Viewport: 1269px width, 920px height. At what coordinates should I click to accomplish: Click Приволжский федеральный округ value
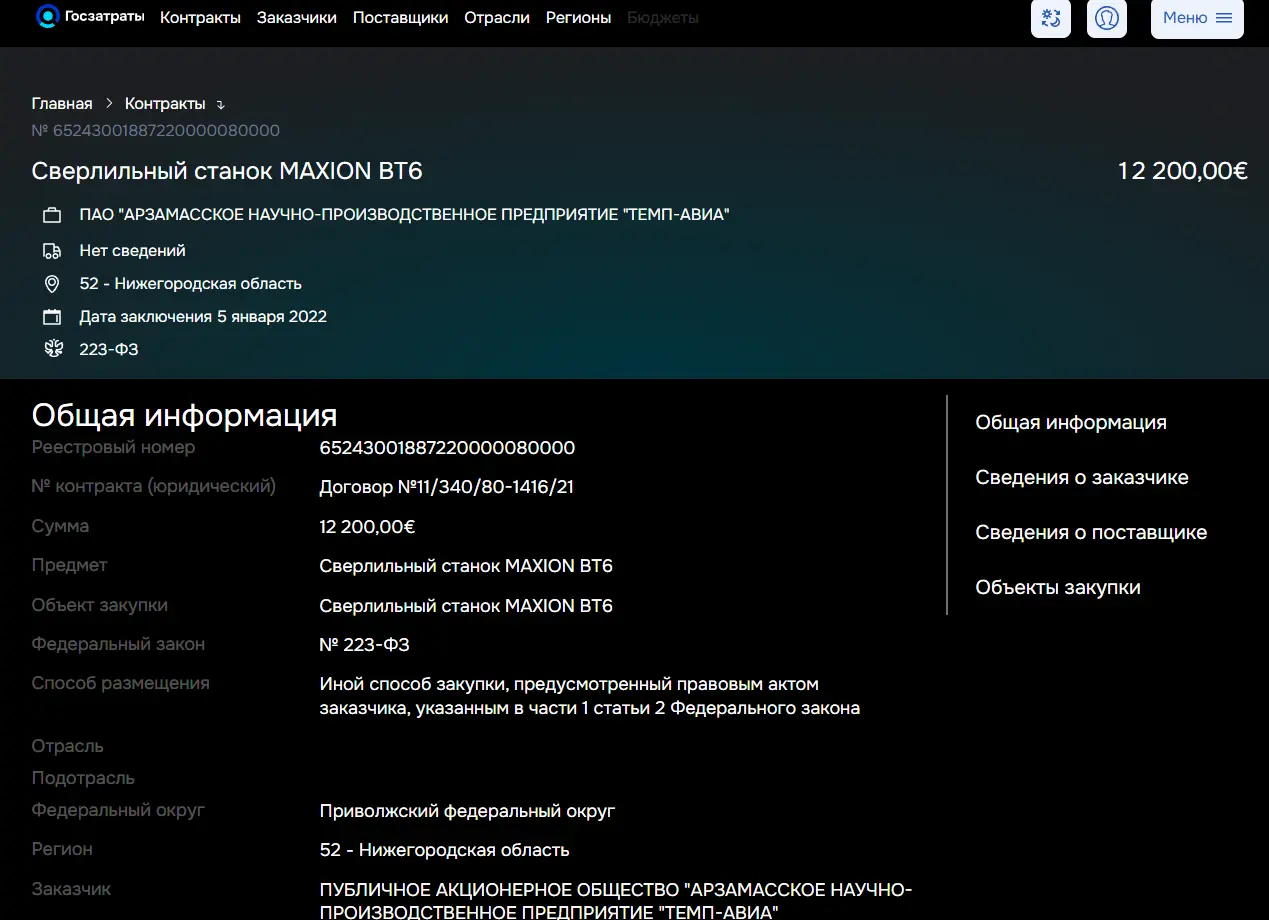(x=467, y=811)
